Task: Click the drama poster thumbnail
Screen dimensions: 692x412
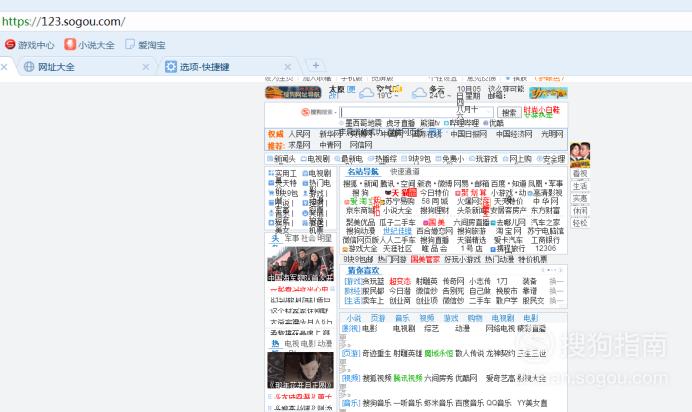Action: [x=300, y=370]
